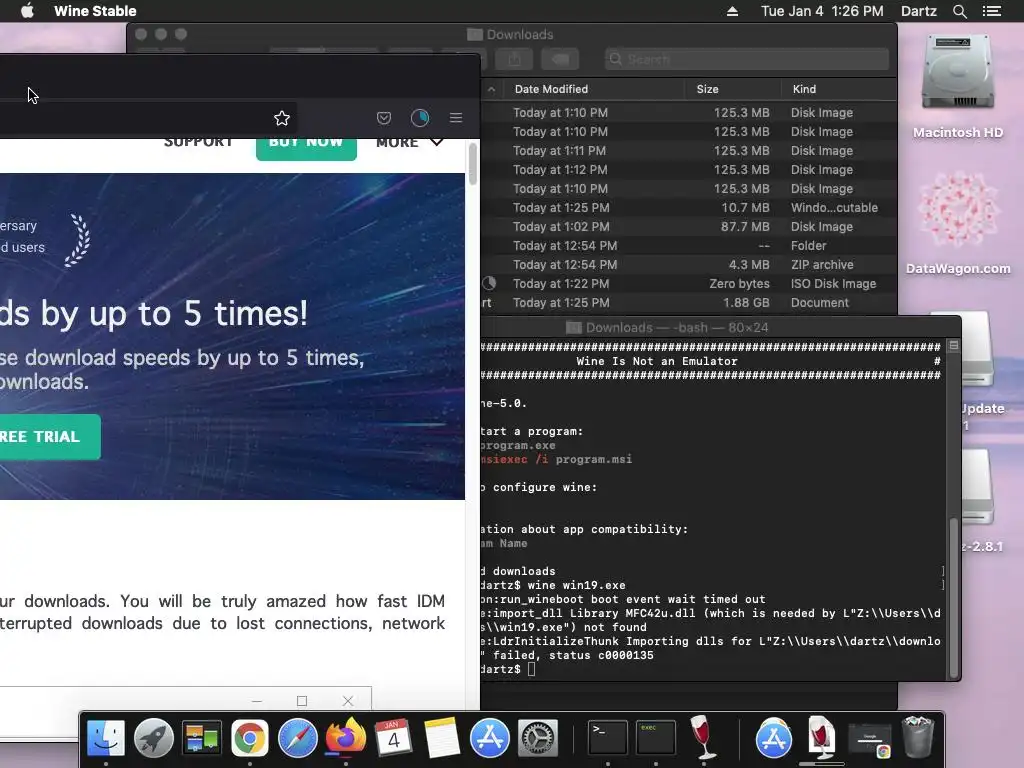This screenshot has width=1024, height=768.
Task: Open DataWagon.com desktop icon
Action: tap(958, 222)
